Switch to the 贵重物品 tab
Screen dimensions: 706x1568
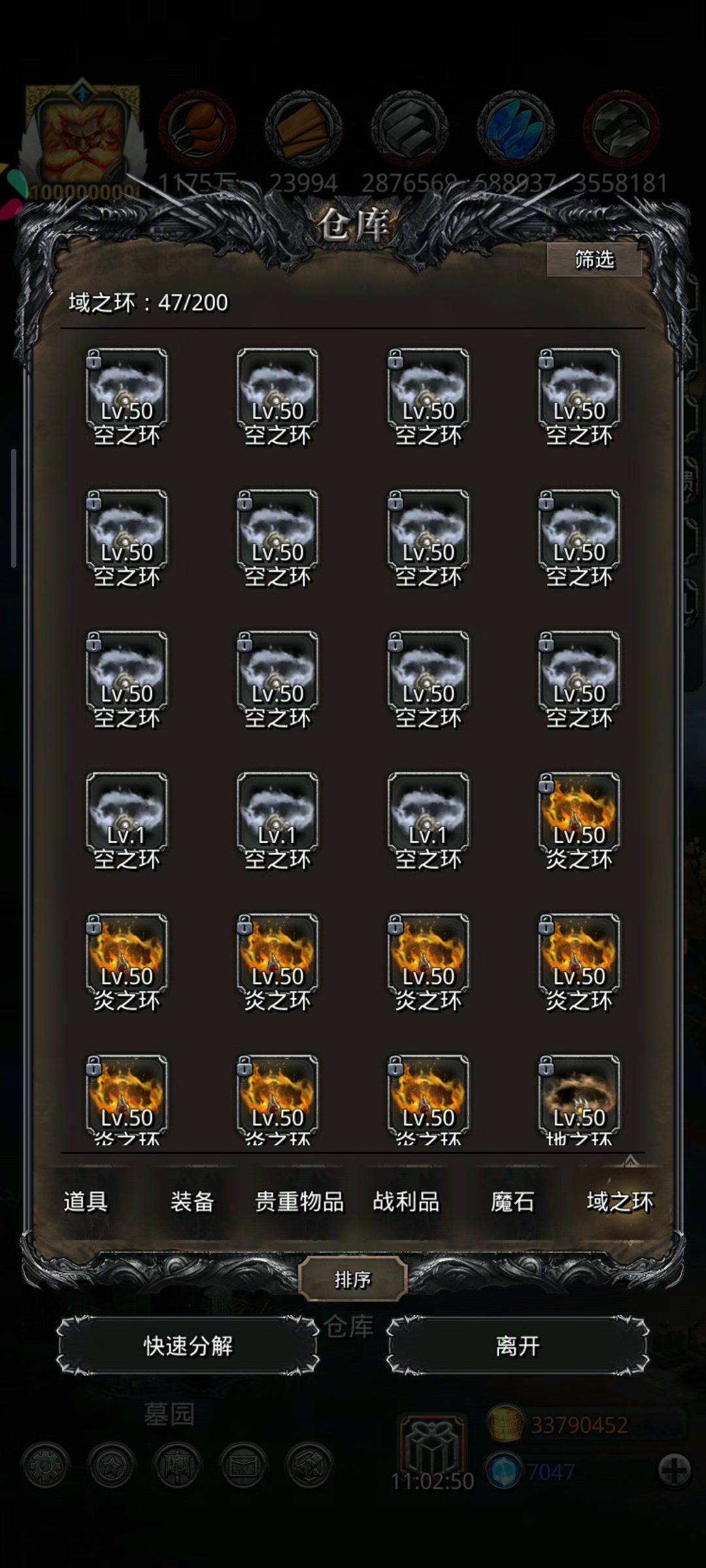[299, 1201]
